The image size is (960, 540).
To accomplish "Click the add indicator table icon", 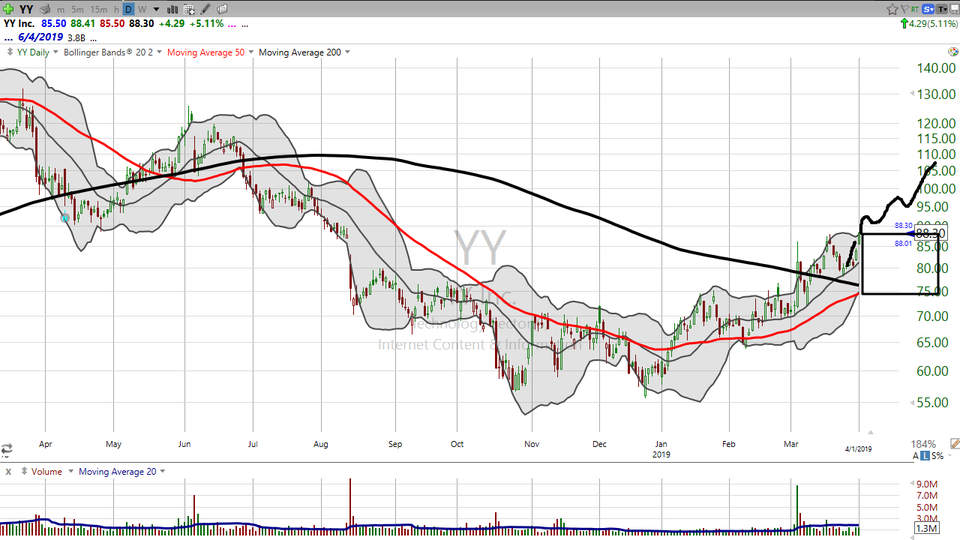I will pyautogui.click(x=189, y=9).
